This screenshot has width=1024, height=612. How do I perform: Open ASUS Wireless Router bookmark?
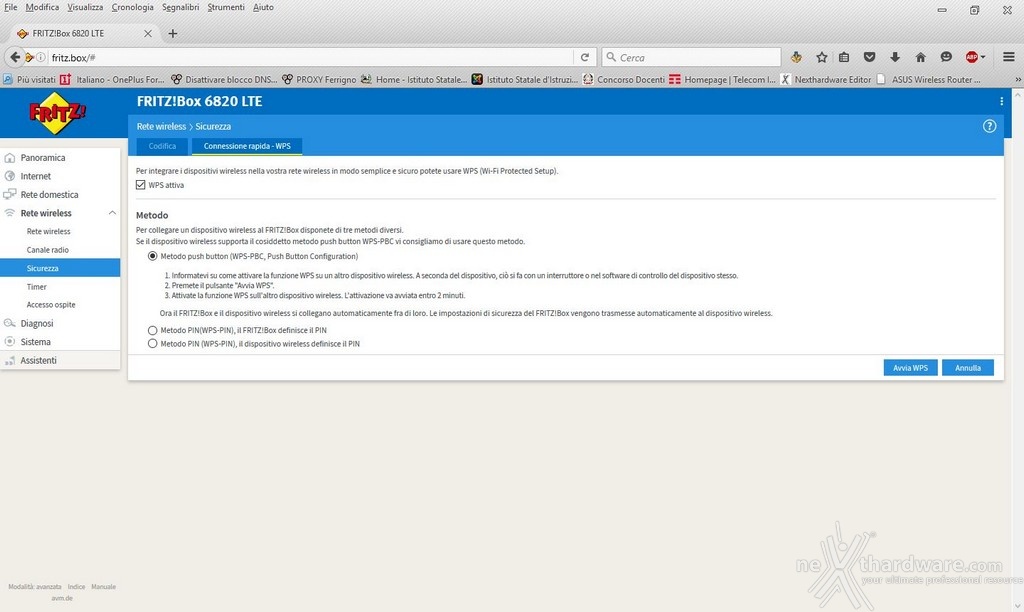929,80
